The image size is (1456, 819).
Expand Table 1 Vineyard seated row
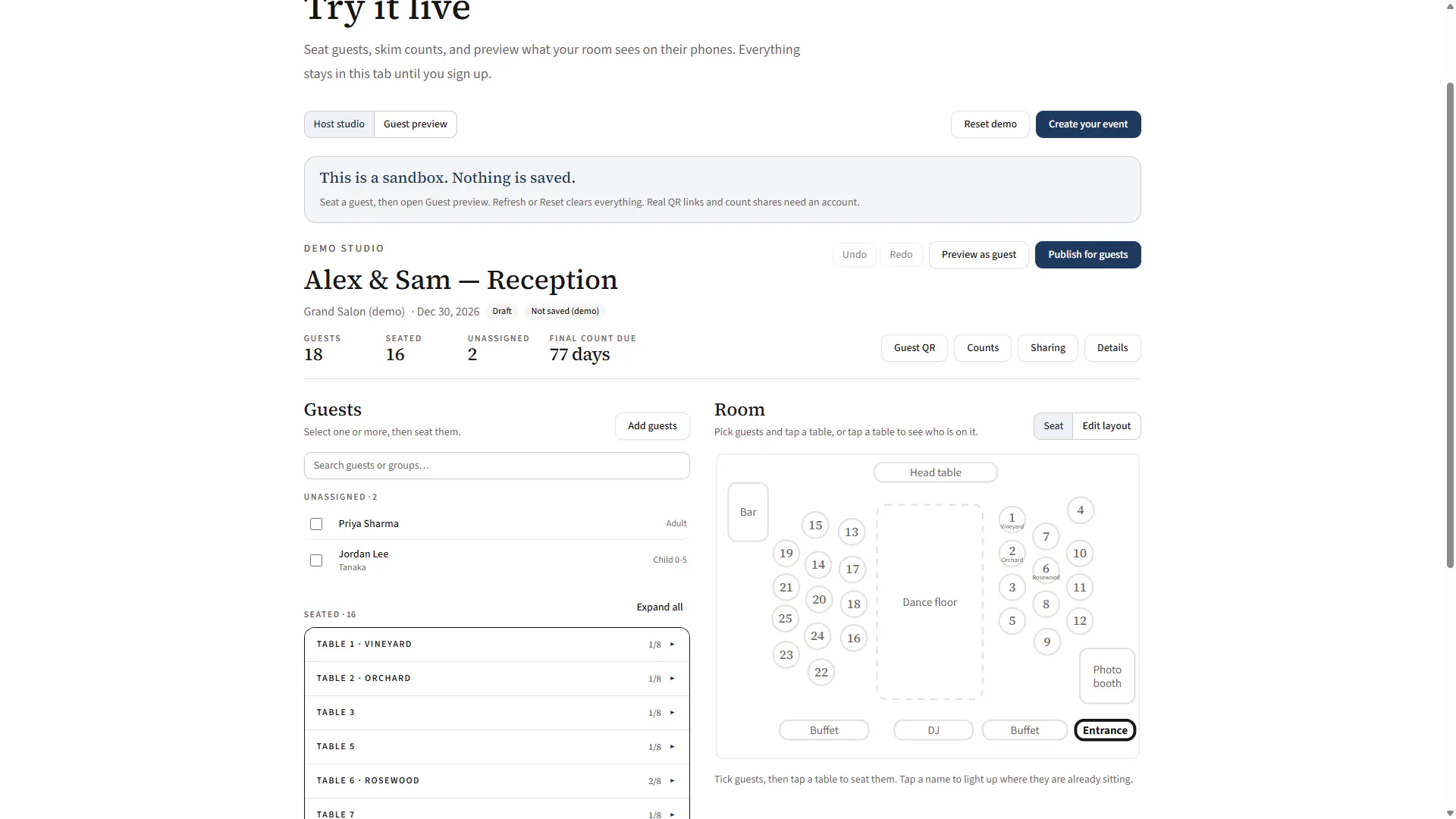tap(497, 645)
